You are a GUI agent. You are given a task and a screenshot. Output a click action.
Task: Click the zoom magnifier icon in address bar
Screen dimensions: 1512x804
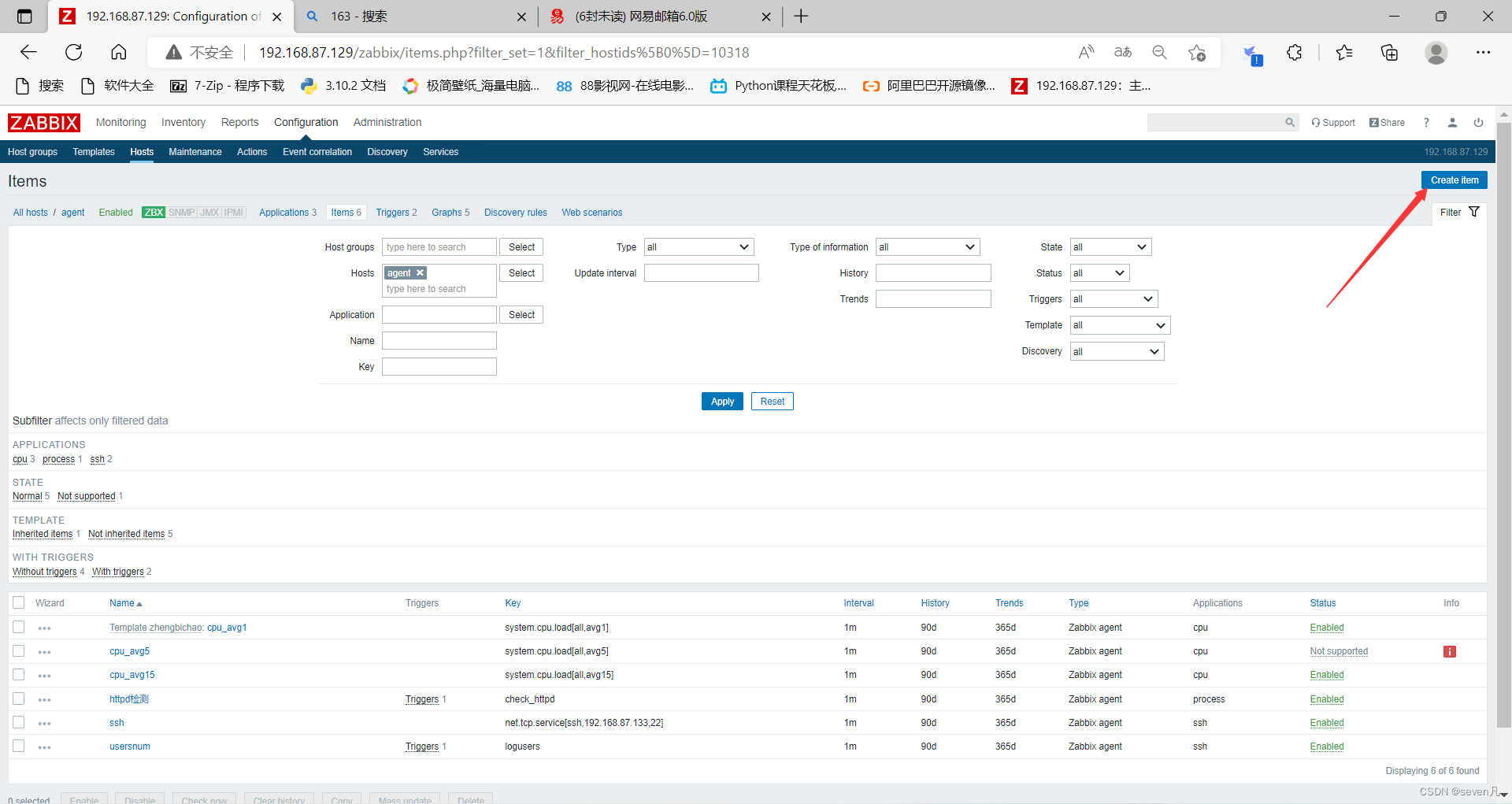click(x=1159, y=53)
